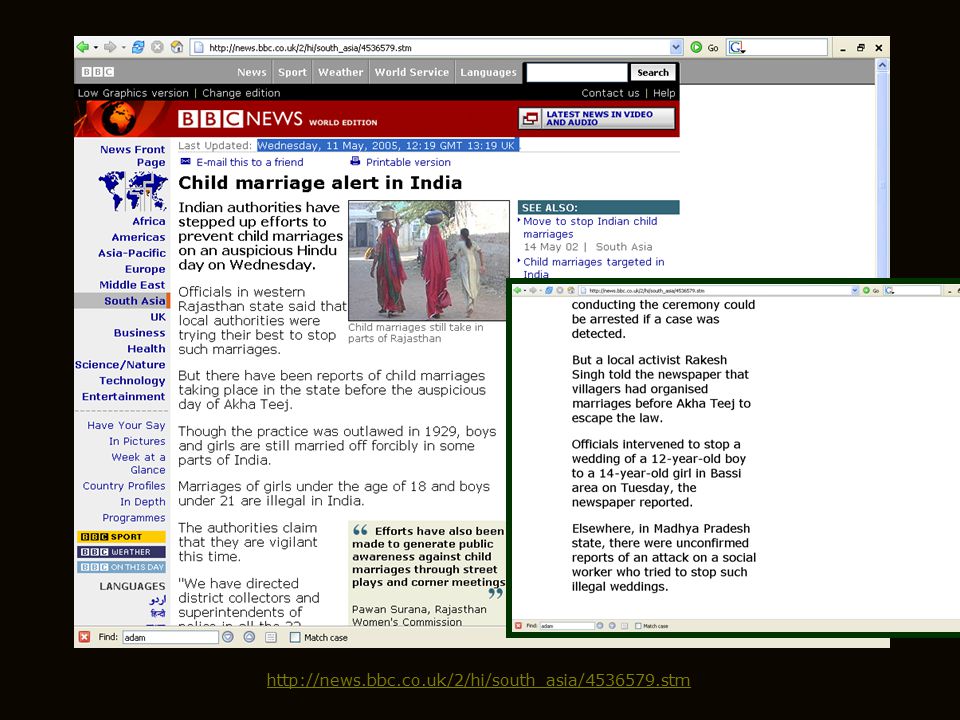Open the News Front Page link
The width and height of the screenshot is (960, 720).
coord(133,156)
